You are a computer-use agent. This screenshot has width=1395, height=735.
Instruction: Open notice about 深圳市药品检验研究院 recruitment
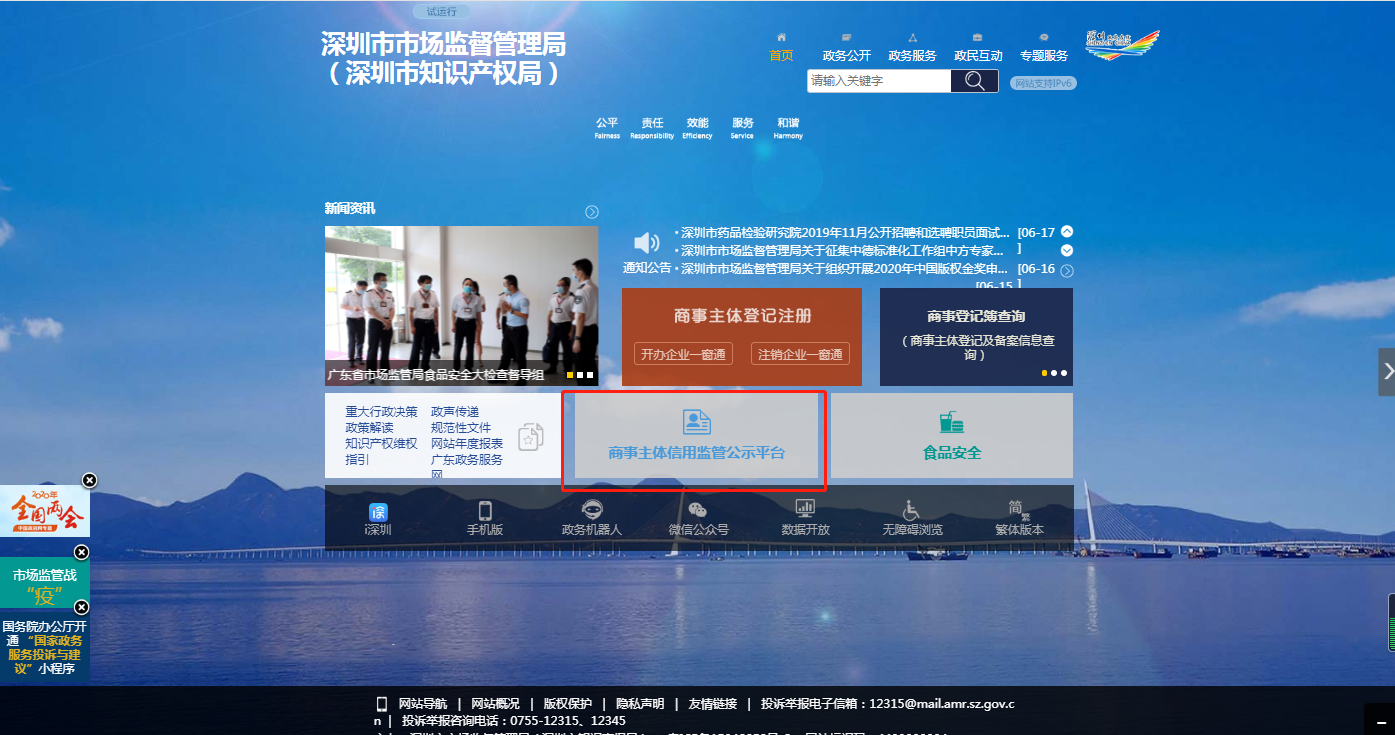pos(845,233)
